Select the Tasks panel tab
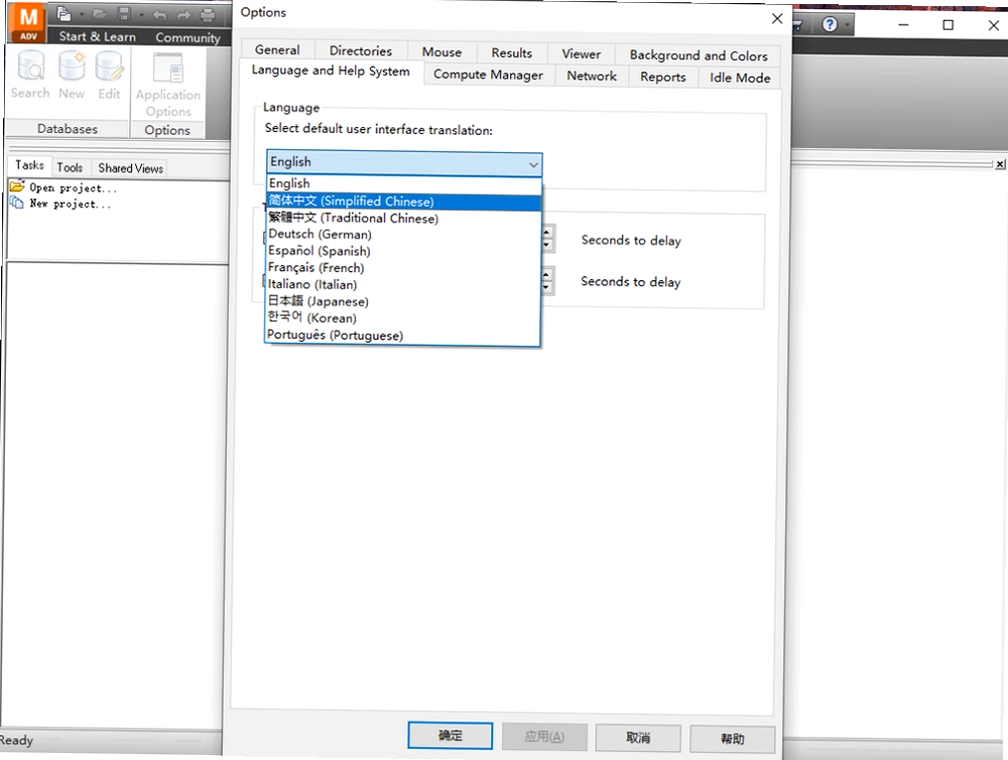Image resolution: width=1008 pixels, height=760 pixels. point(30,165)
